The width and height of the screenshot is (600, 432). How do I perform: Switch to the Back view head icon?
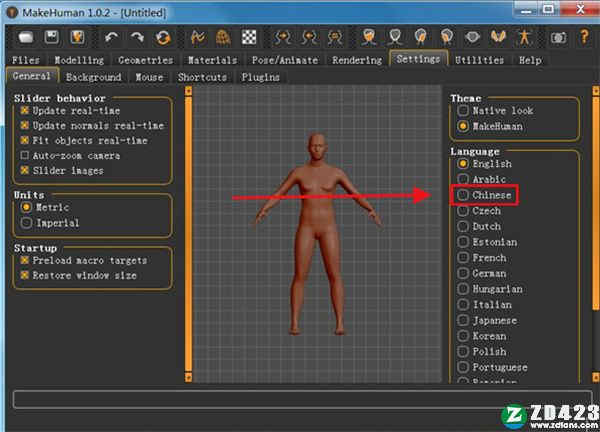click(x=395, y=37)
